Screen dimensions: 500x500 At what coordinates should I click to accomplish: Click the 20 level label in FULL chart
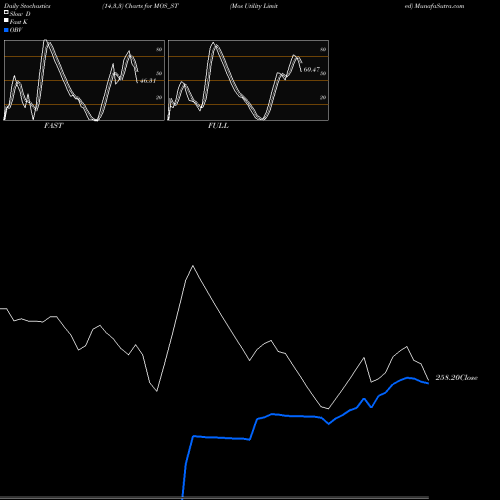[323, 97]
